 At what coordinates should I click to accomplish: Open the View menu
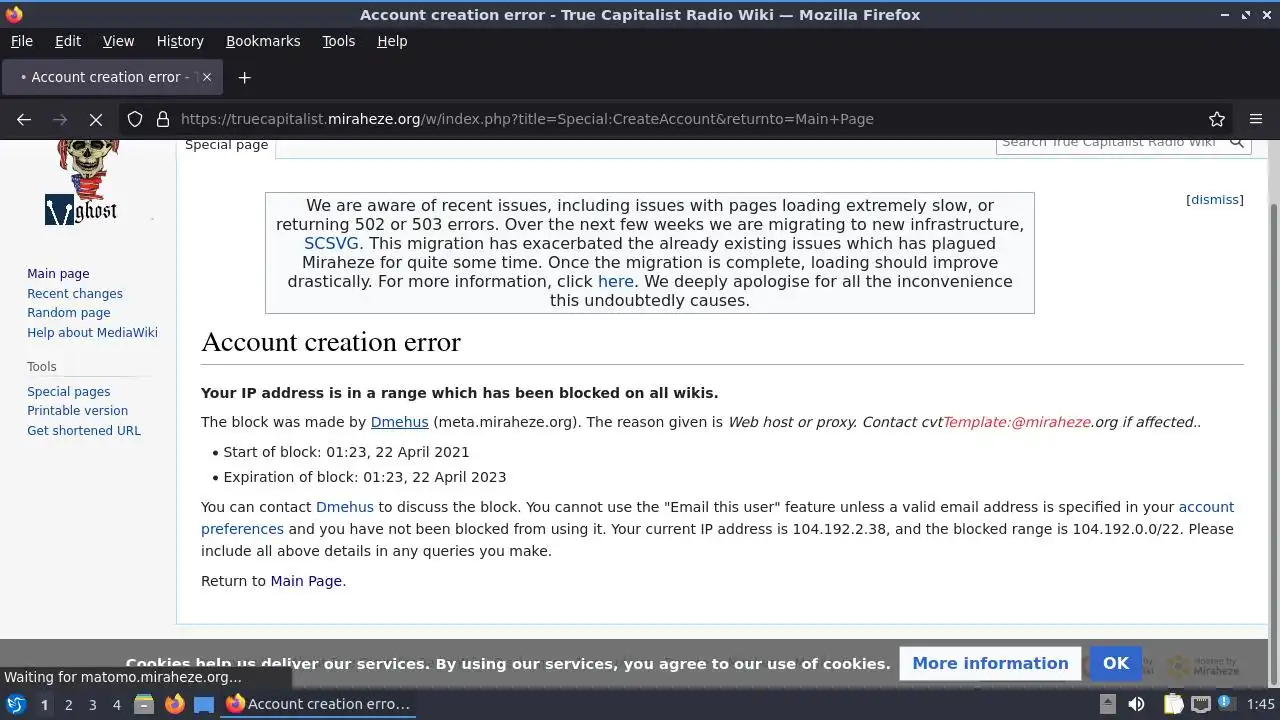(x=118, y=41)
